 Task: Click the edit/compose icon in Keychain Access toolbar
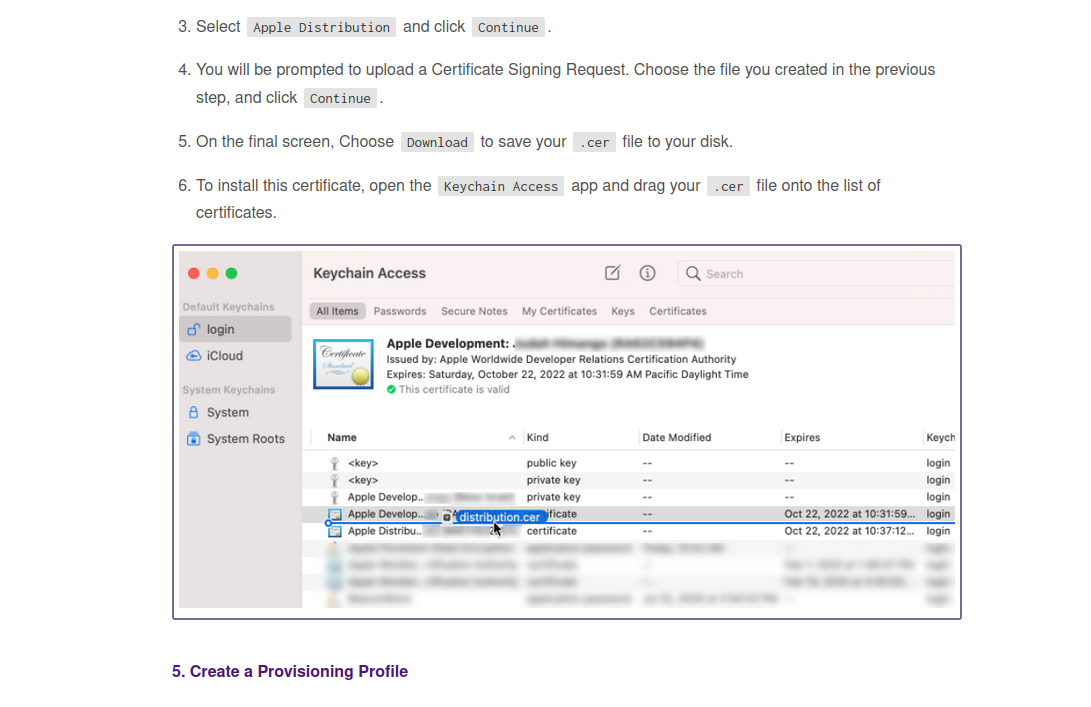pos(612,273)
